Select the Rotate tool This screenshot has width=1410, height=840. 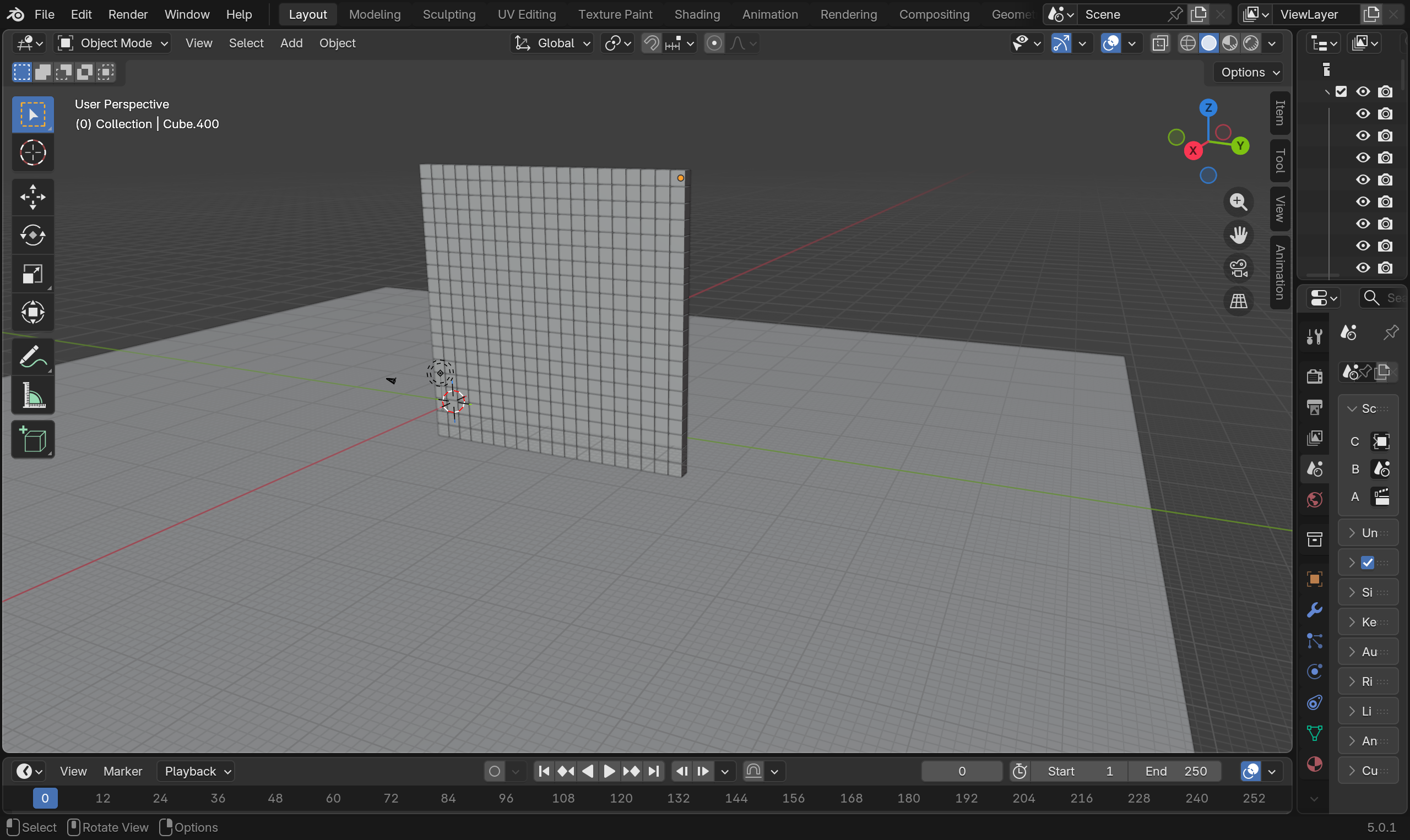[x=33, y=236]
